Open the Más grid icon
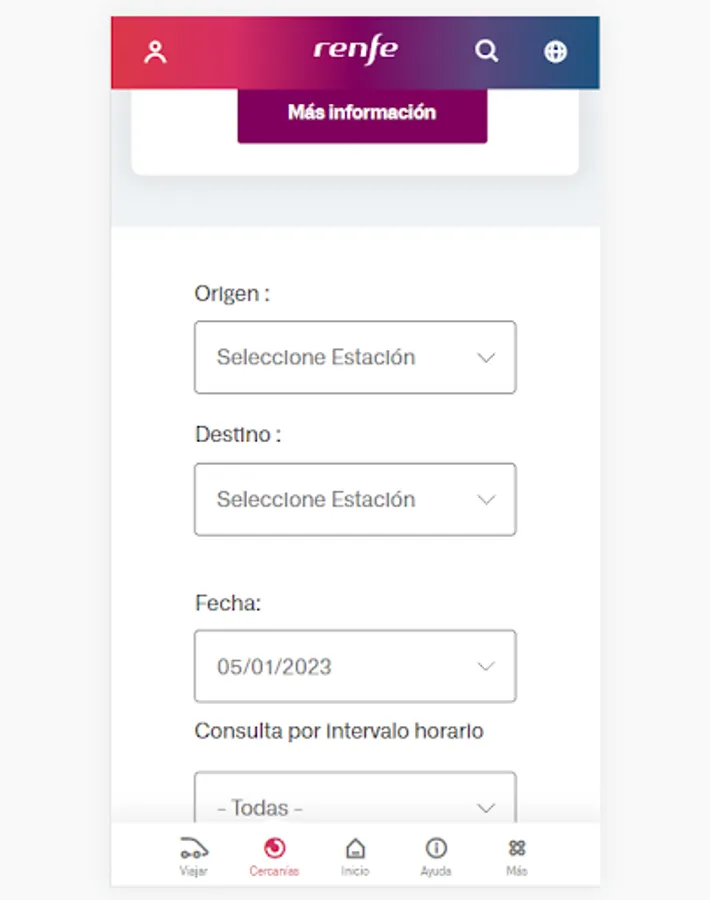Viewport: 710px width, 900px height. pos(517,849)
